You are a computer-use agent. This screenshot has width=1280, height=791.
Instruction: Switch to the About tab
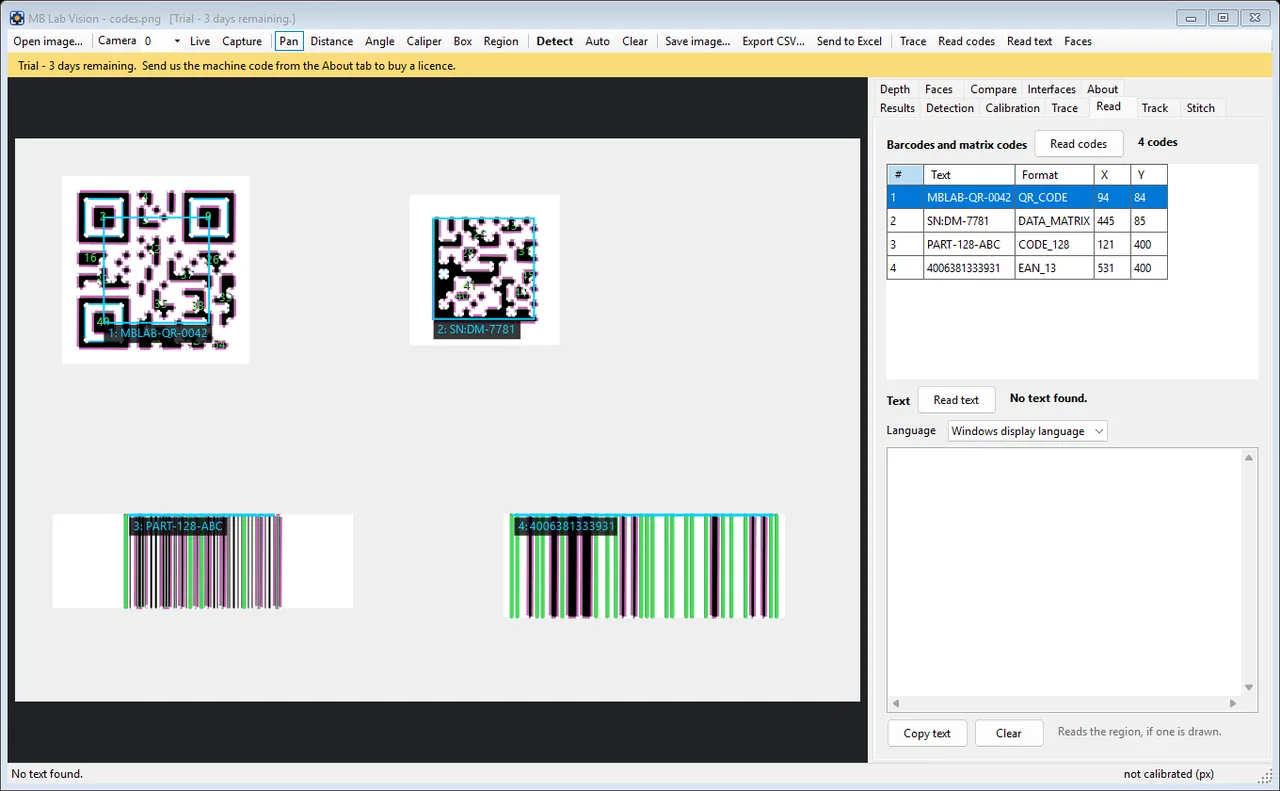(x=1103, y=89)
